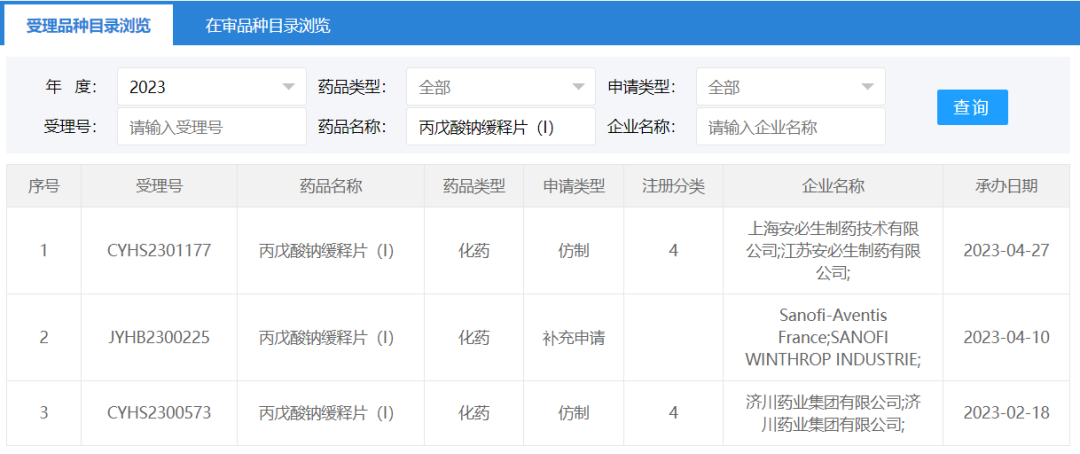The image size is (1080, 454).
Task: Click date 2023-04-27
Action: coord(1006,251)
